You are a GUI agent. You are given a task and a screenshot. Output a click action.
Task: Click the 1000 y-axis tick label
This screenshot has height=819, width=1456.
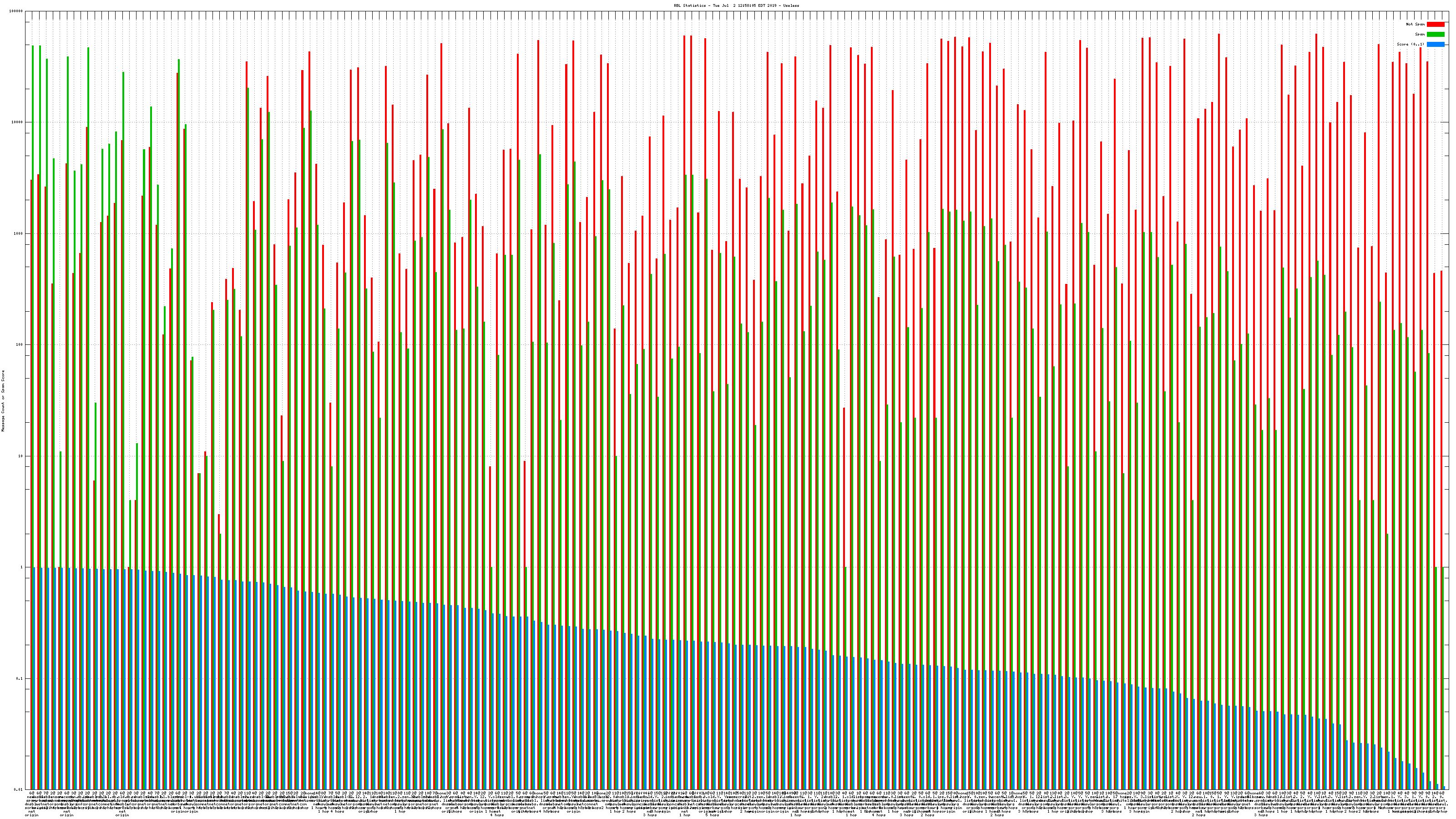click(18, 233)
